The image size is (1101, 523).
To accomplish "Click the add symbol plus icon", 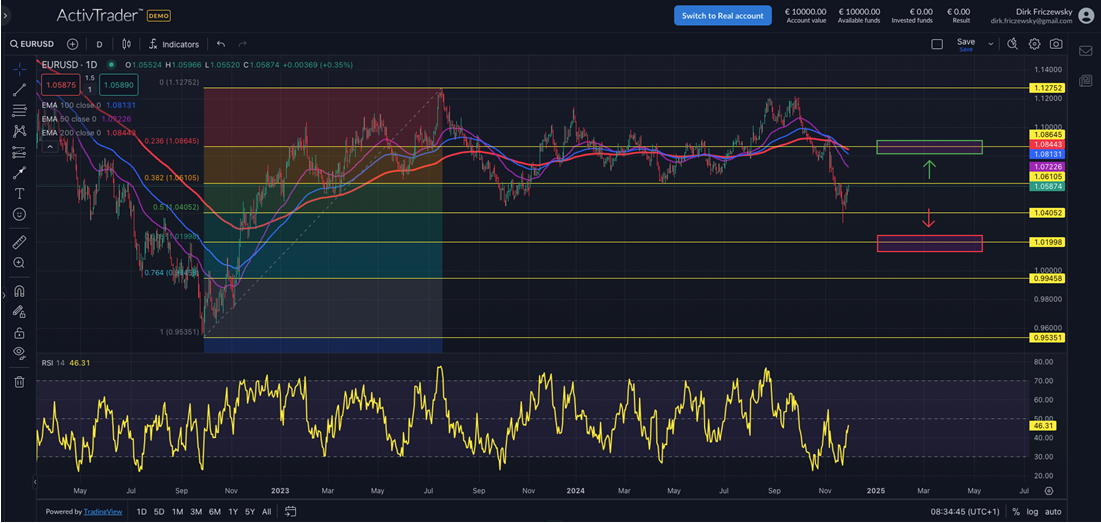I will [x=73, y=44].
